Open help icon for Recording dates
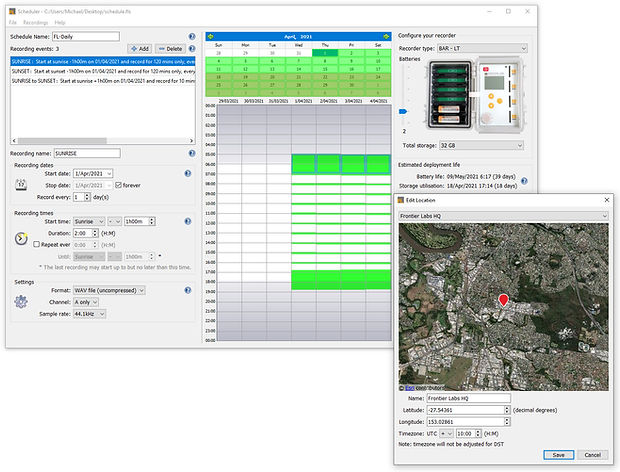620x472 pixels. click(188, 173)
